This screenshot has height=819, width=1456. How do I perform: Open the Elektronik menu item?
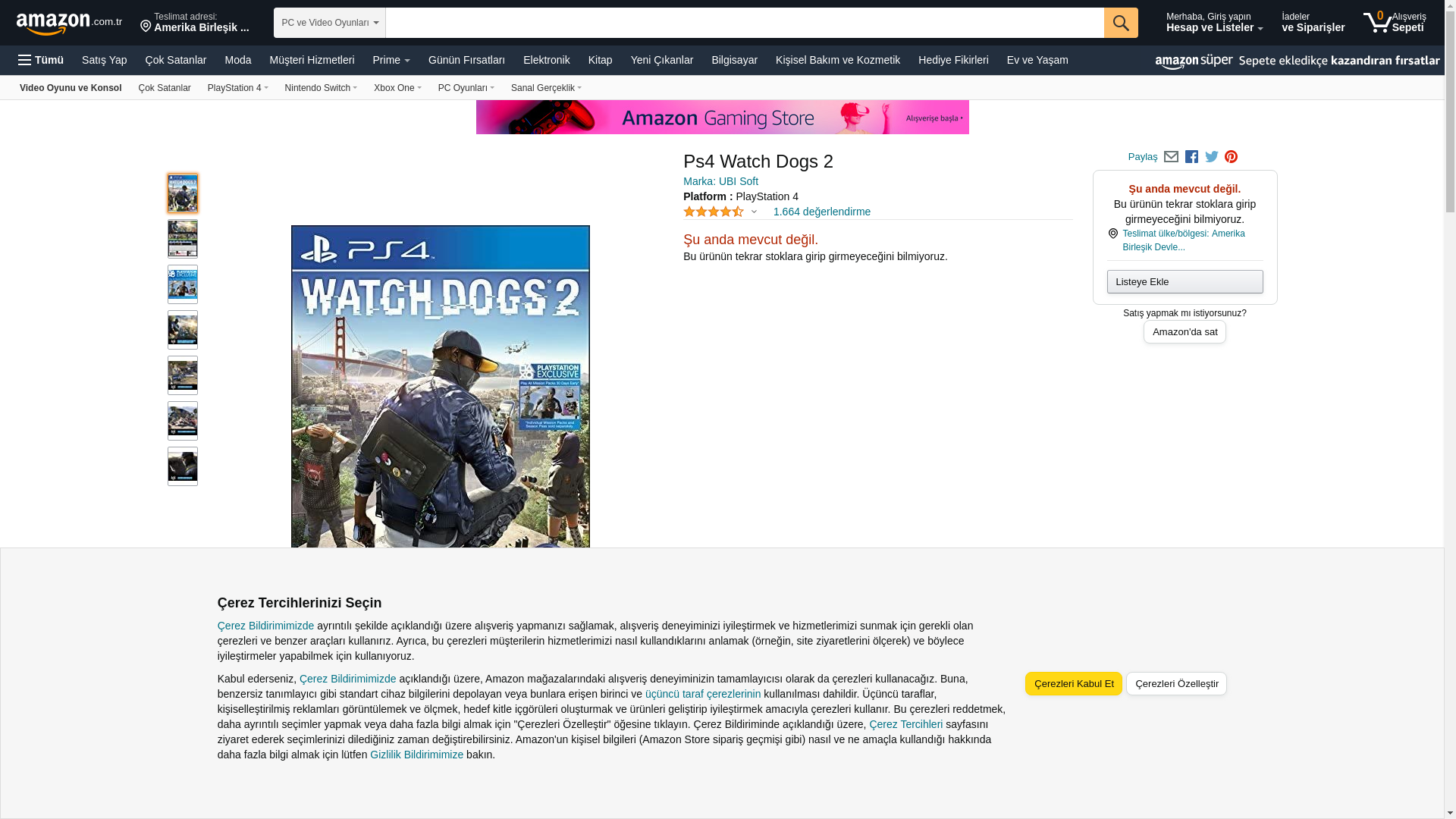(546, 60)
